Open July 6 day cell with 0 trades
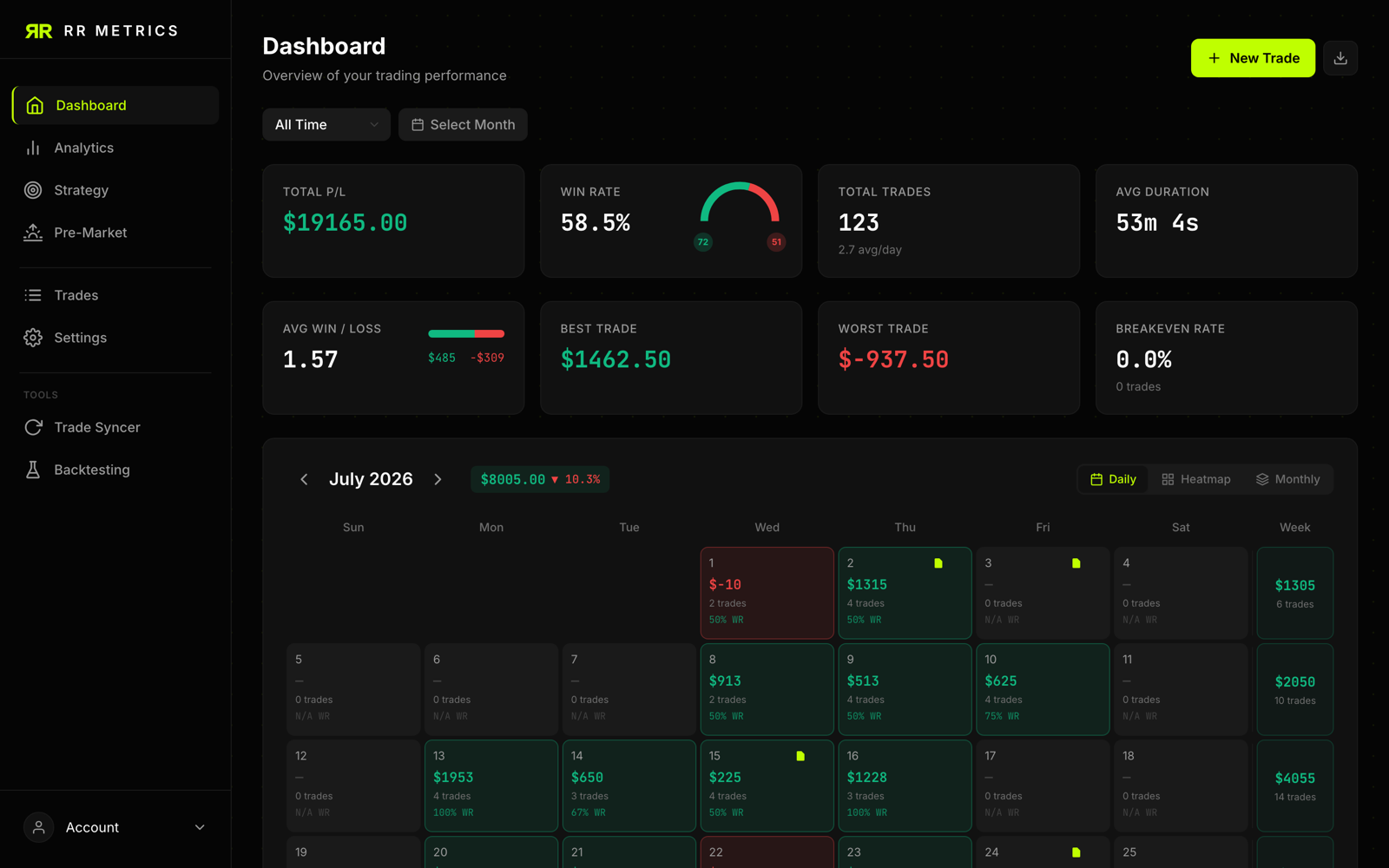The image size is (1389, 868). [x=491, y=689]
